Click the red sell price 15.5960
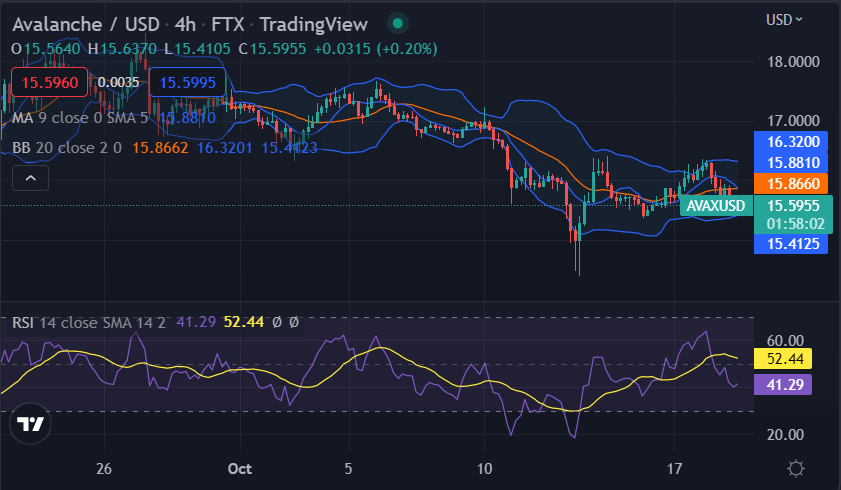Viewport: 841px width, 490px height. [x=49, y=83]
